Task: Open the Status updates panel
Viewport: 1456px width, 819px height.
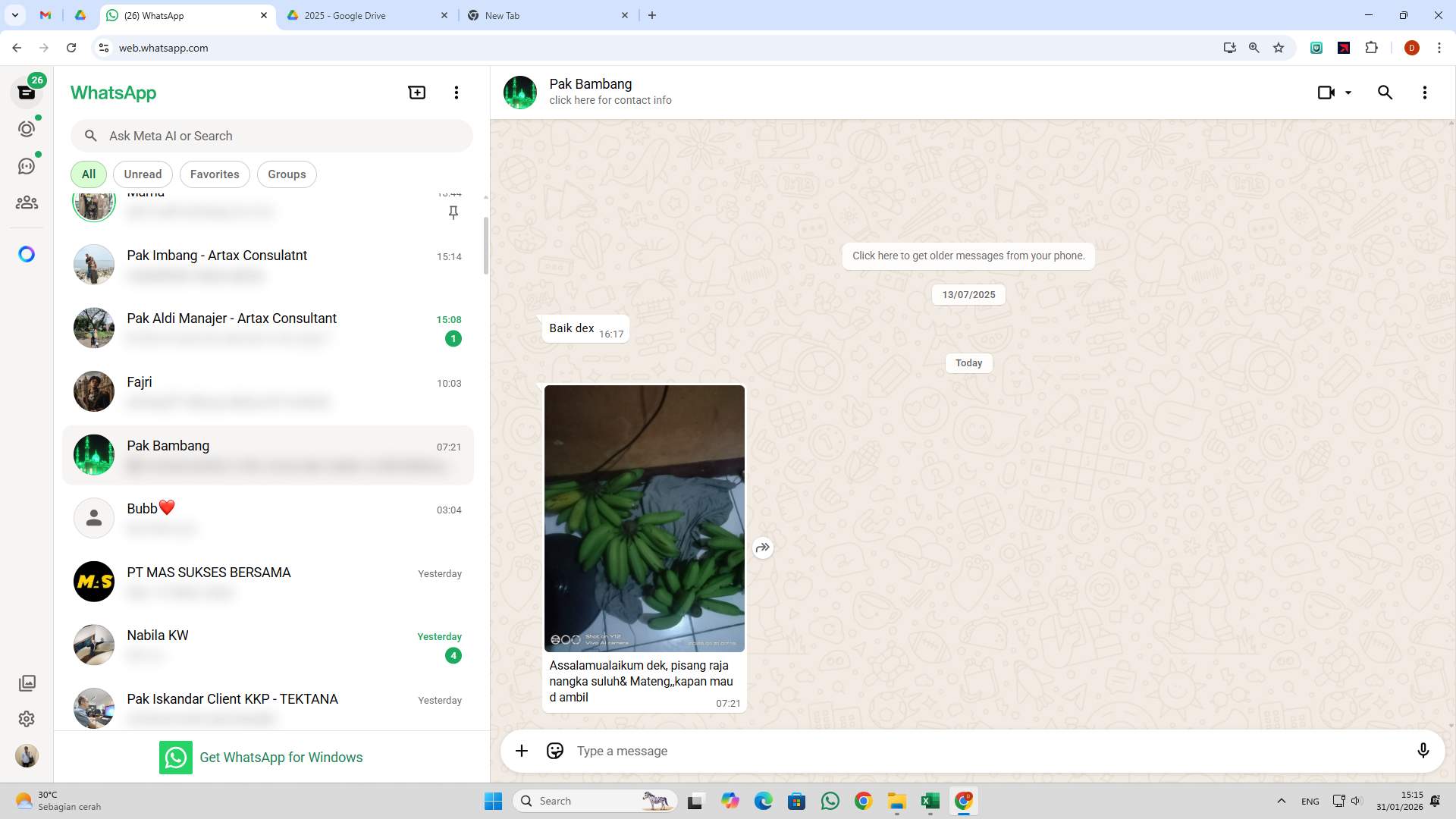Action: [x=27, y=128]
